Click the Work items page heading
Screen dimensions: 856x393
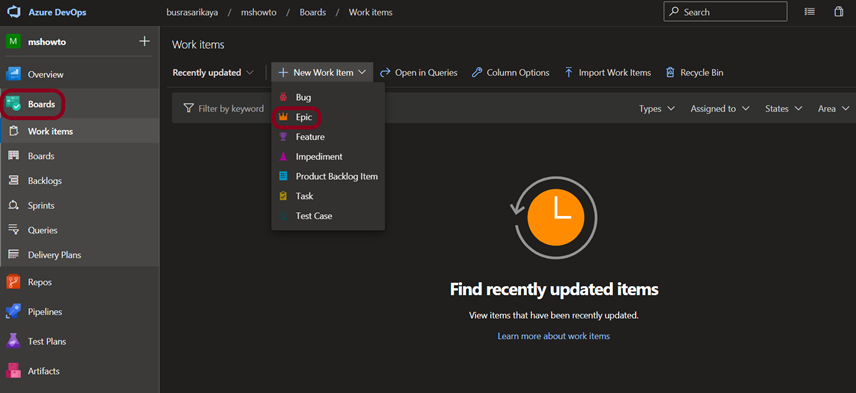click(x=198, y=45)
